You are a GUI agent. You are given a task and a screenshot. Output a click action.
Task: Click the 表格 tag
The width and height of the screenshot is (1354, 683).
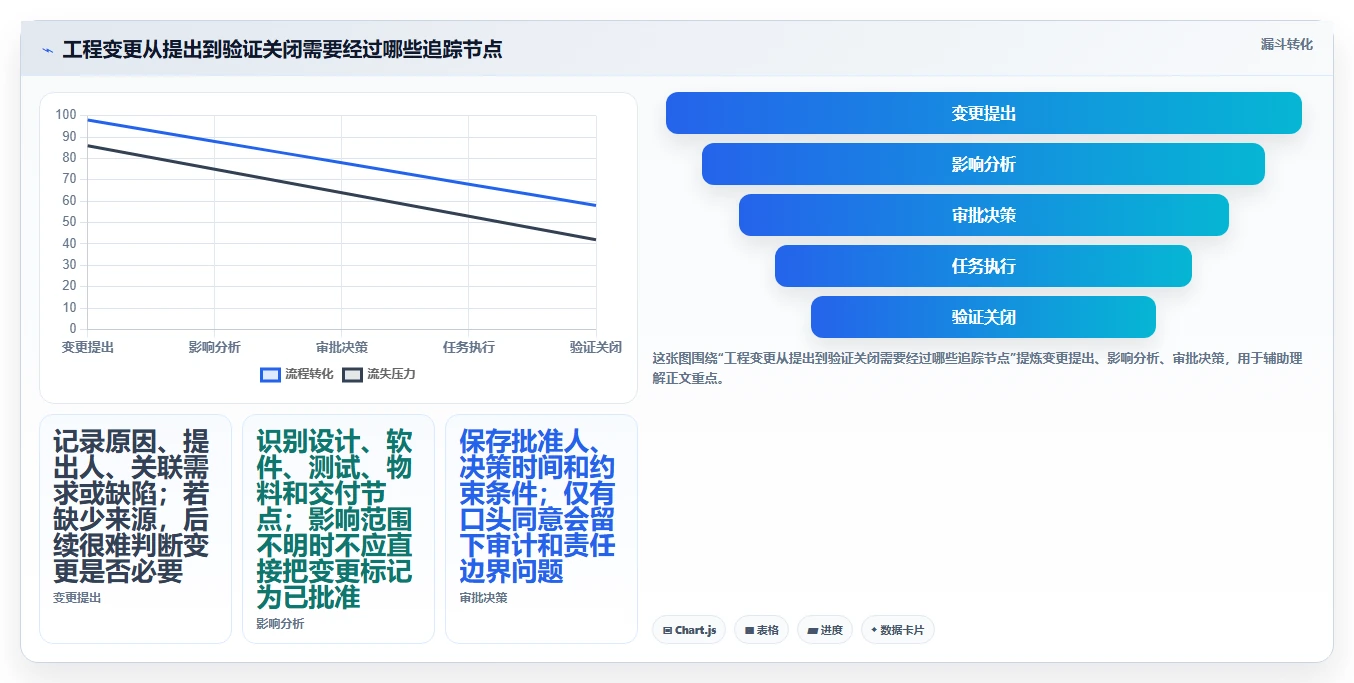pyautogui.click(x=761, y=630)
